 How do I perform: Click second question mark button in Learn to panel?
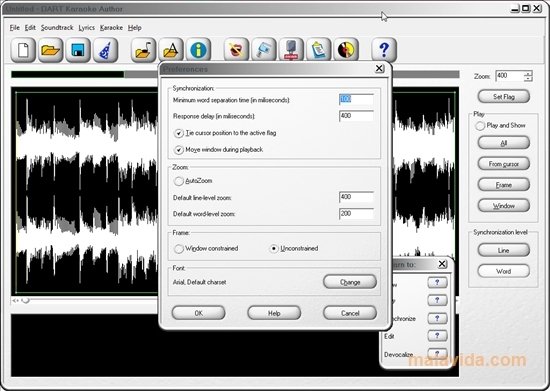(x=437, y=300)
